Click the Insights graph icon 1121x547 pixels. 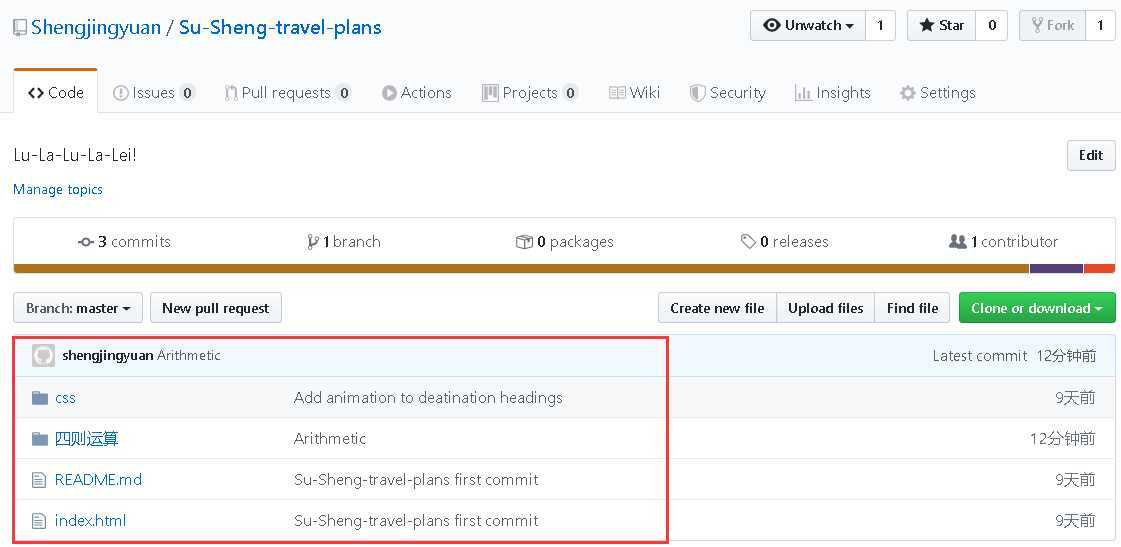pos(803,93)
